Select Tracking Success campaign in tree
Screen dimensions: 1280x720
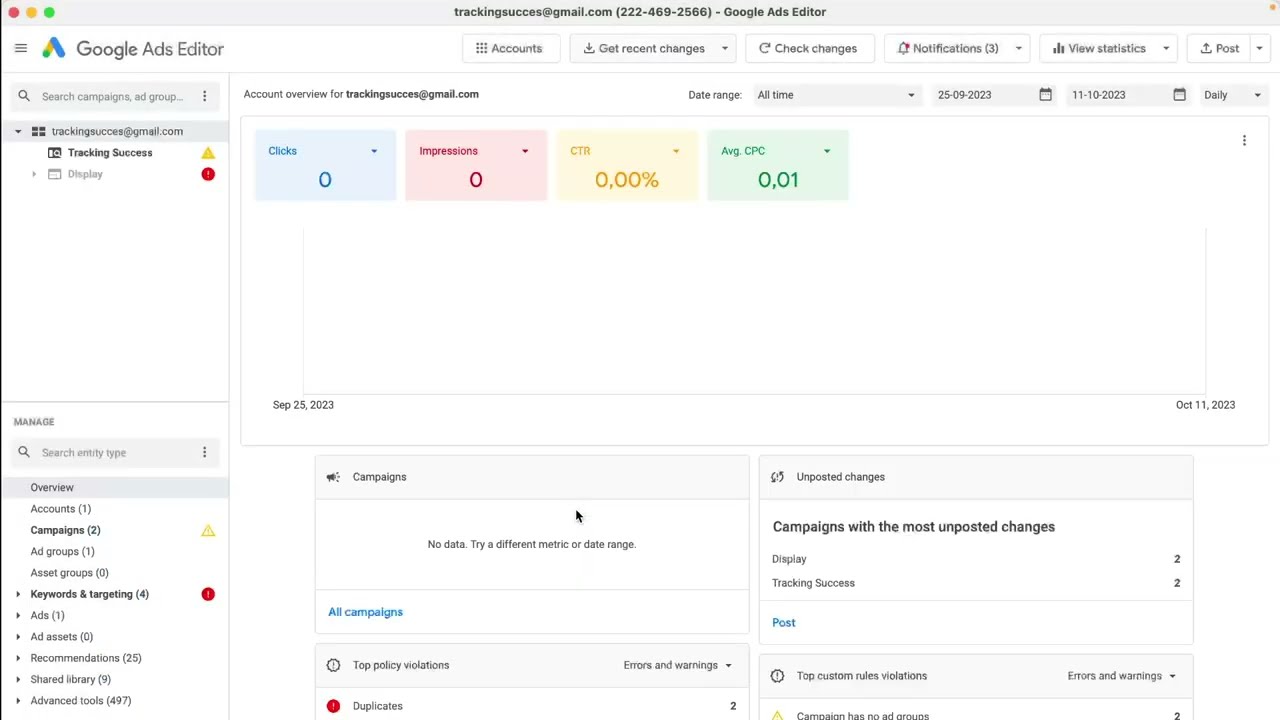coord(110,153)
